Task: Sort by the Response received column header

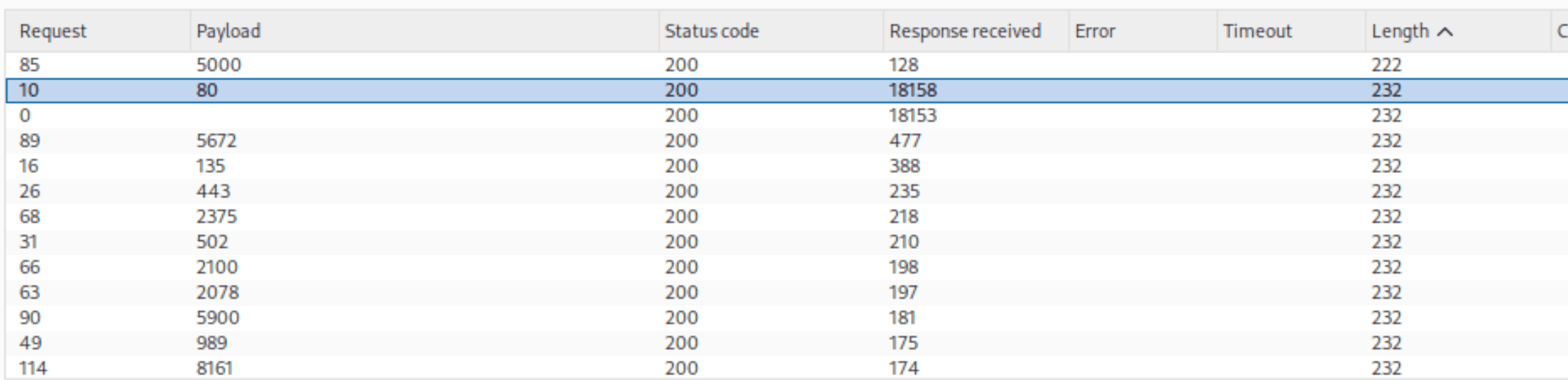Action: (976, 31)
